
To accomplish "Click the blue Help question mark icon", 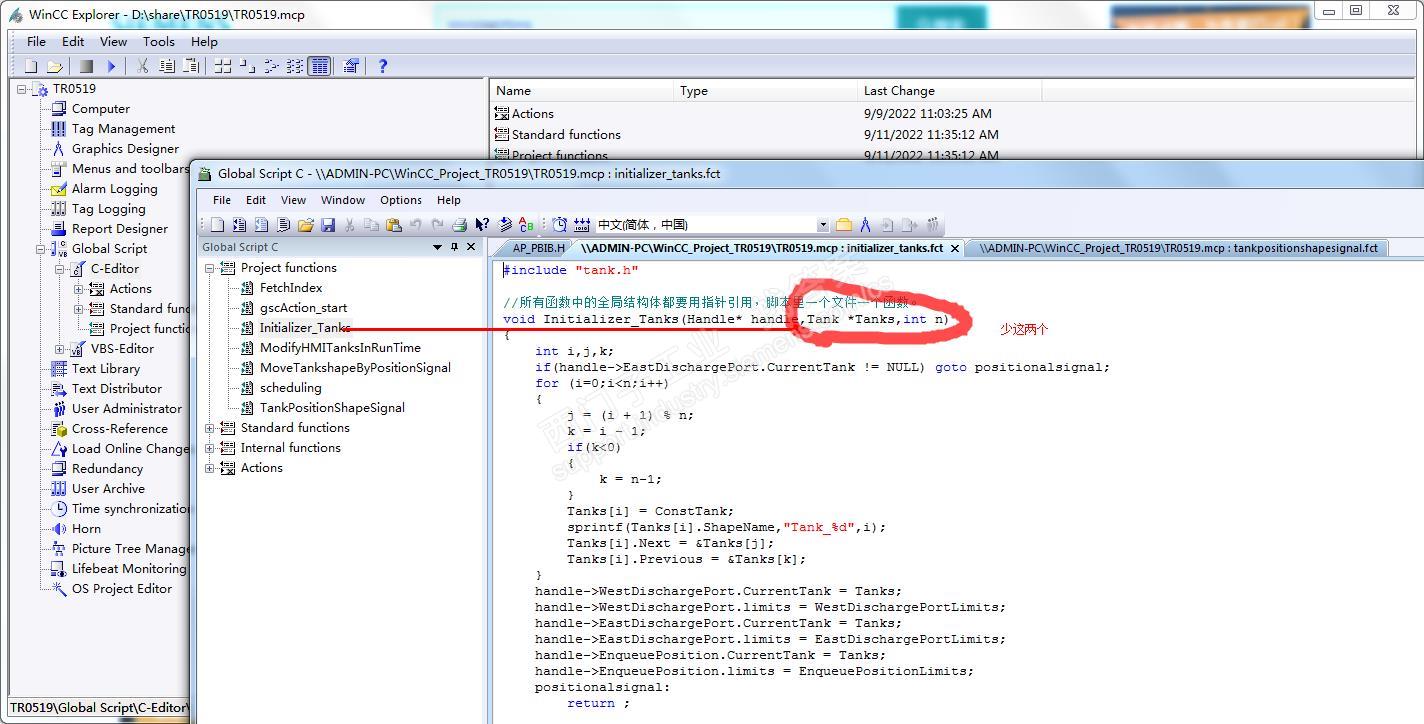I will tap(382, 66).
